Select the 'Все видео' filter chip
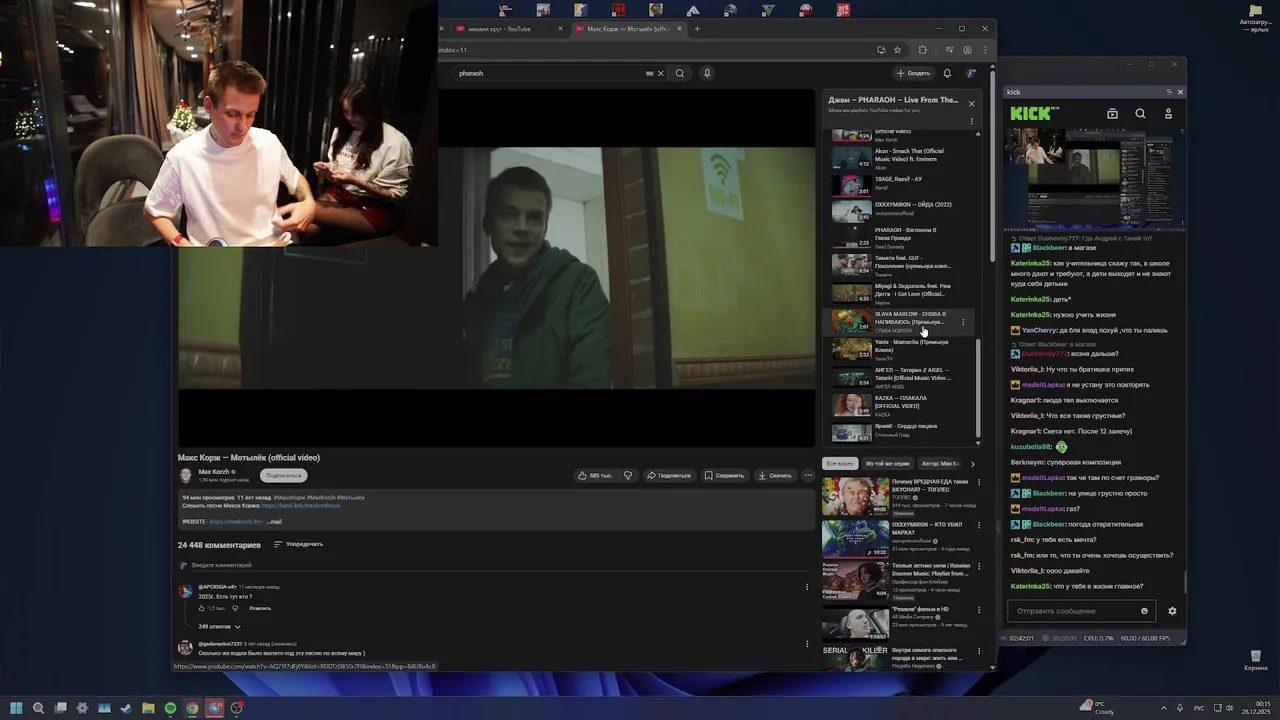The width and height of the screenshot is (1280, 720). click(x=840, y=464)
